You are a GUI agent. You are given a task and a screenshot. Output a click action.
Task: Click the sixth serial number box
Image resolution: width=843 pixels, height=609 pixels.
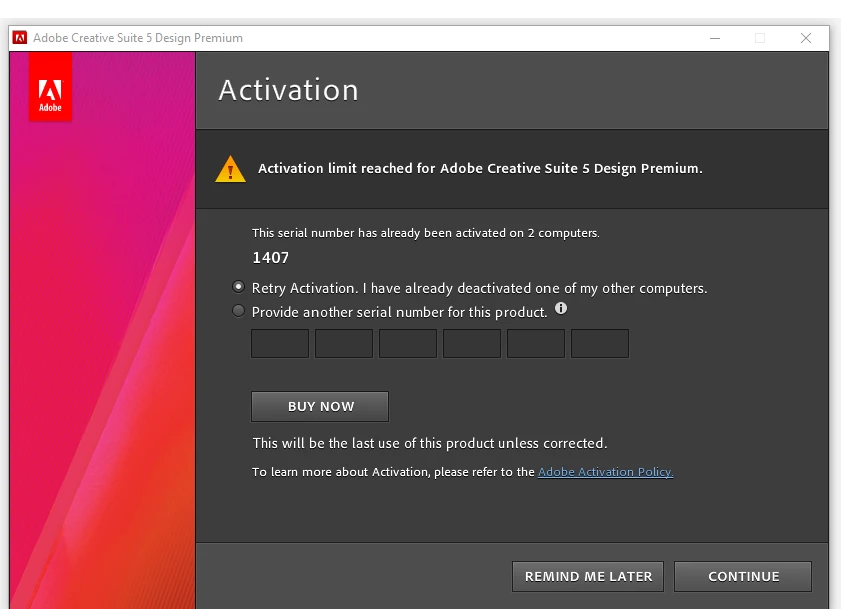tap(600, 343)
